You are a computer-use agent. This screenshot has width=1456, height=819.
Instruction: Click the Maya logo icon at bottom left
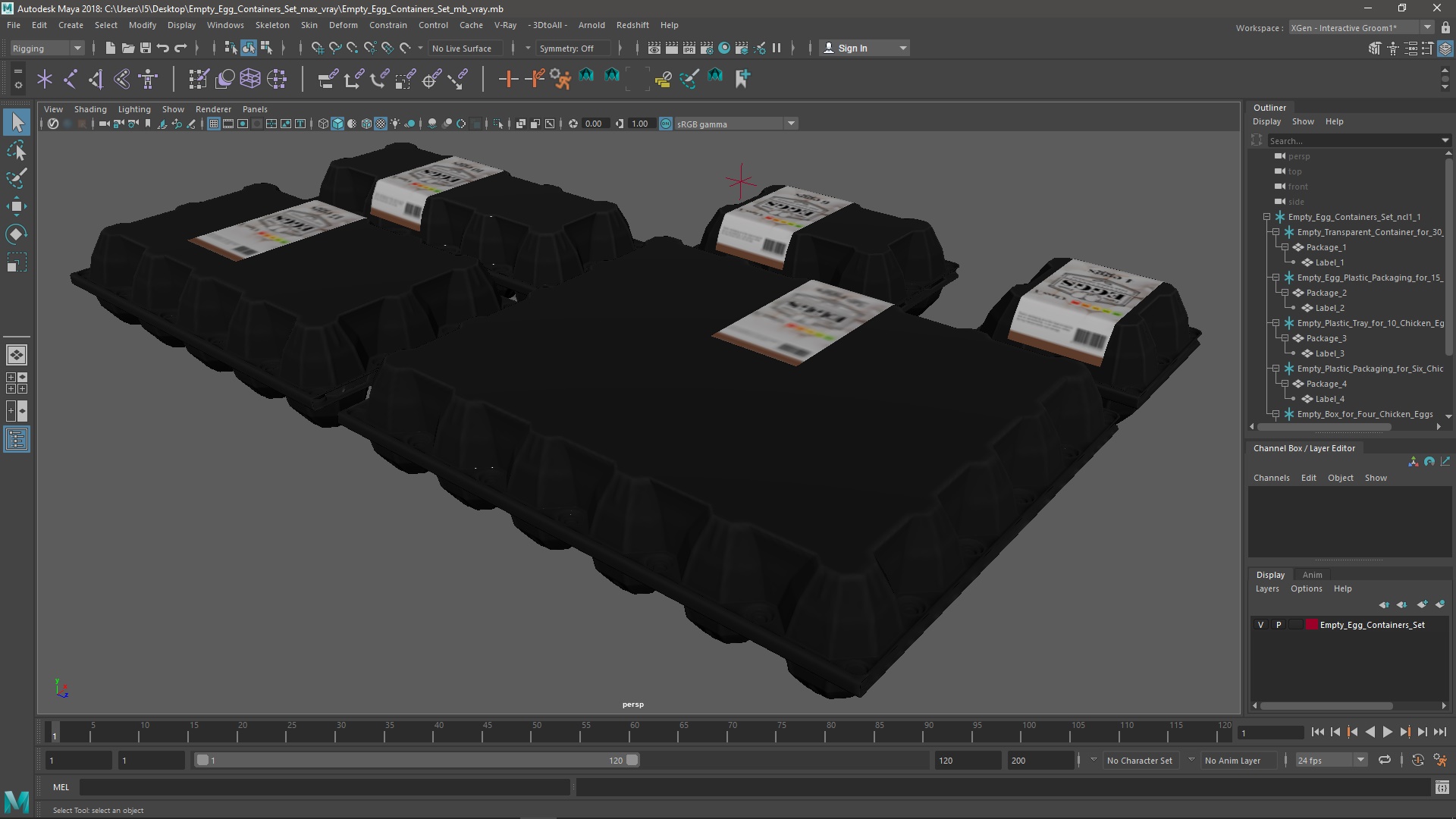(17, 801)
